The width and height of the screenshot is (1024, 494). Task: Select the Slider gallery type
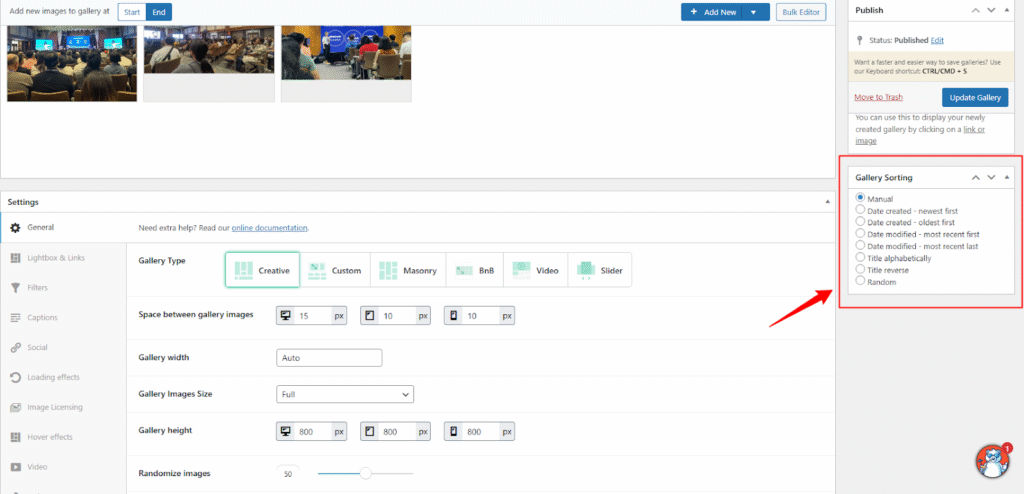coord(600,270)
